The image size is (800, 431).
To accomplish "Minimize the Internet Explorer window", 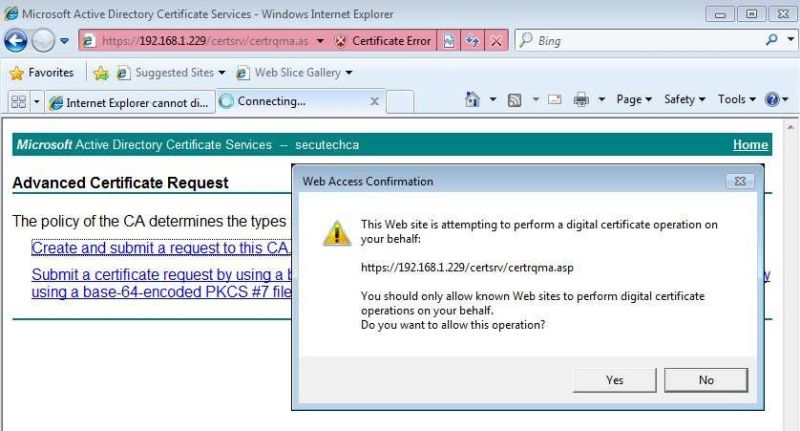I will click(x=720, y=14).
